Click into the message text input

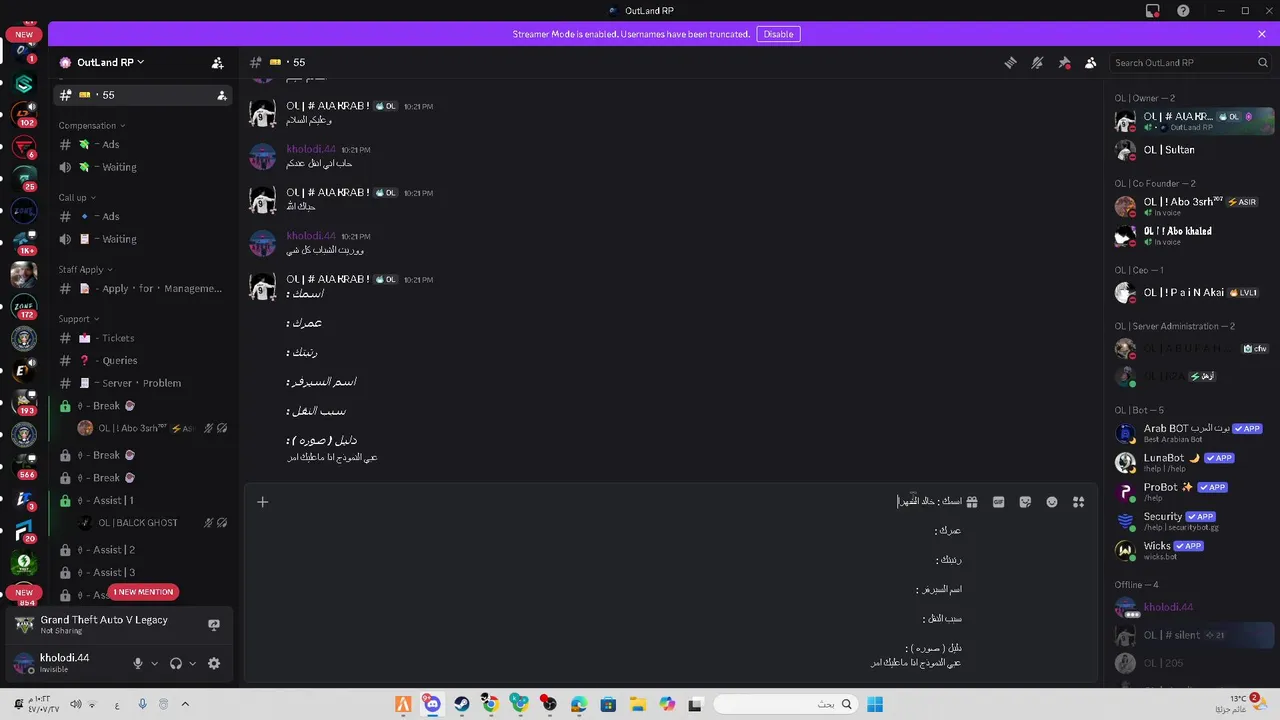tap(620, 582)
